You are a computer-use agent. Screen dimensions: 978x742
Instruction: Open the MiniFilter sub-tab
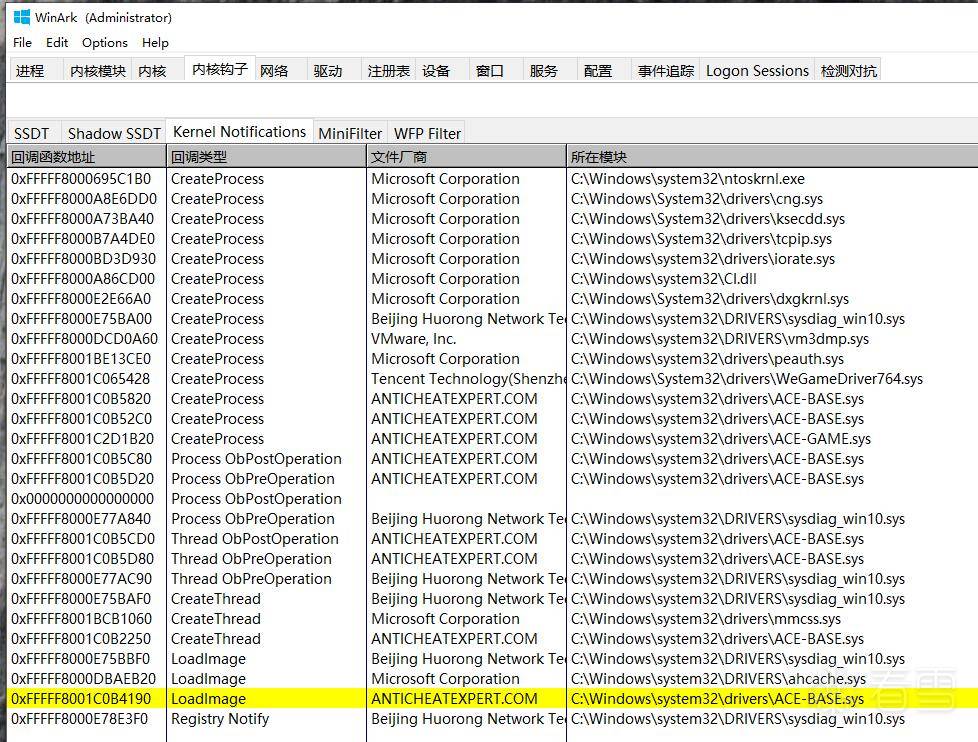click(x=350, y=133)
